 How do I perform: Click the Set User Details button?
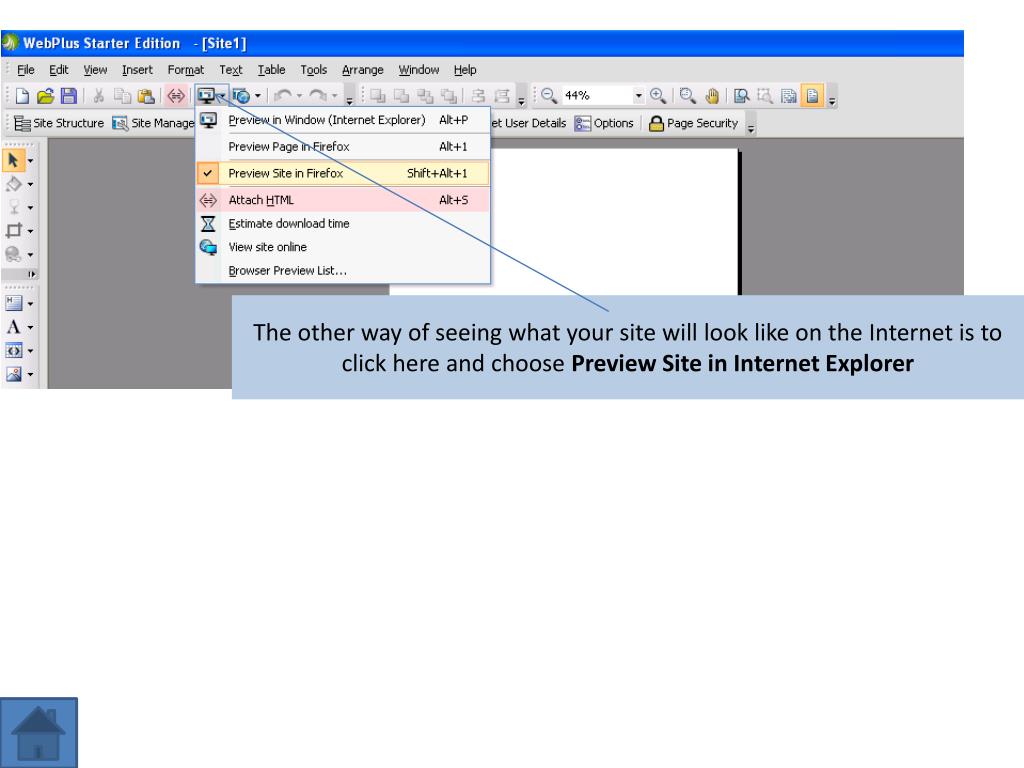point(528,123)
